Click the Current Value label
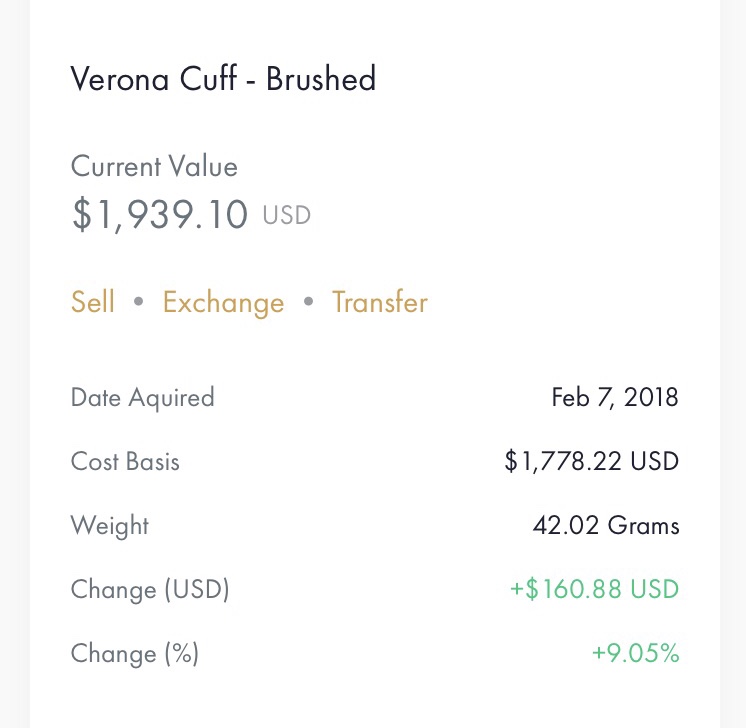Viewport: 746px width, 728px height. (x=154, y=166)
